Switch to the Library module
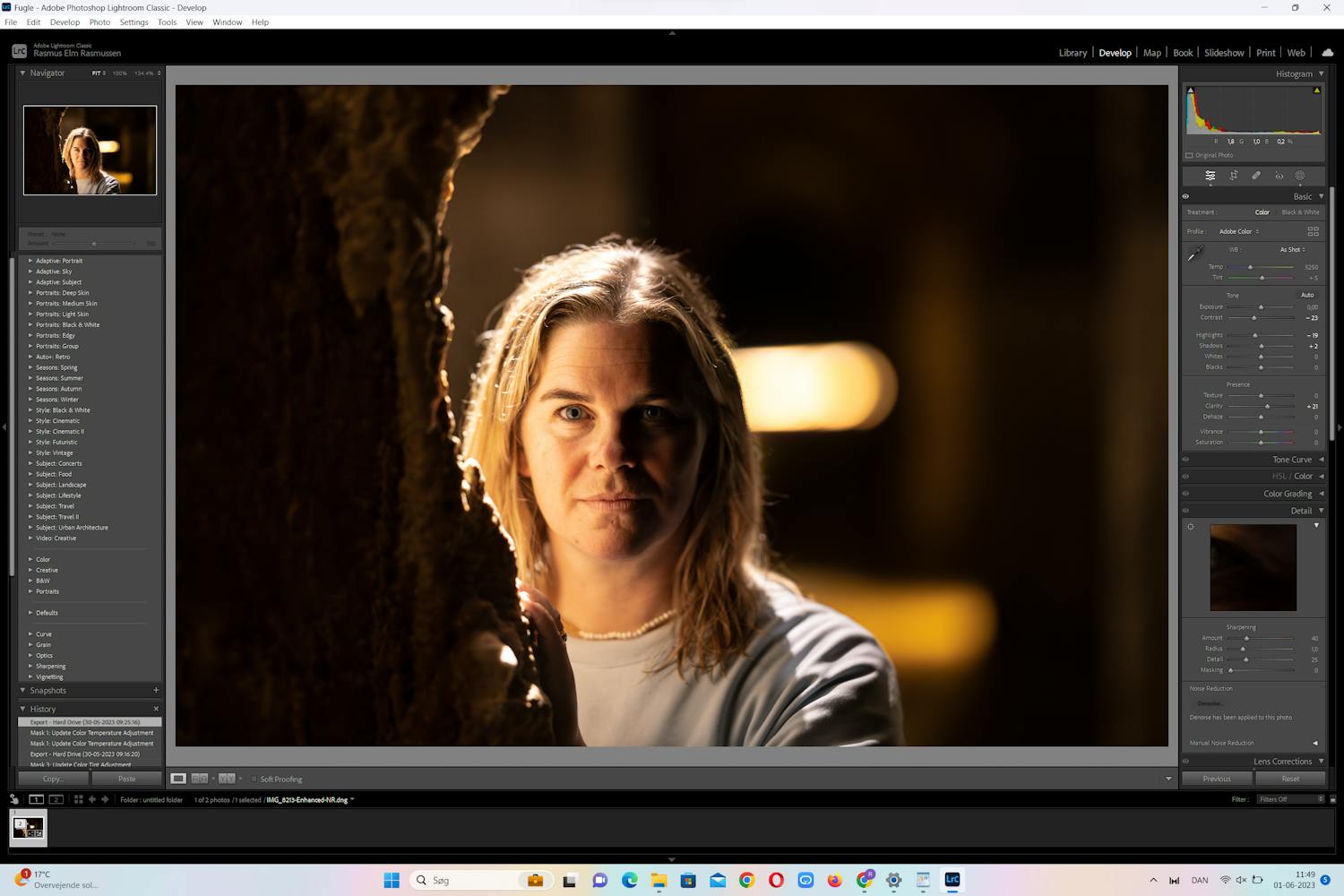Viewport: 1344px width, 896px height. pyautogui.click(x=1073, y=52)
